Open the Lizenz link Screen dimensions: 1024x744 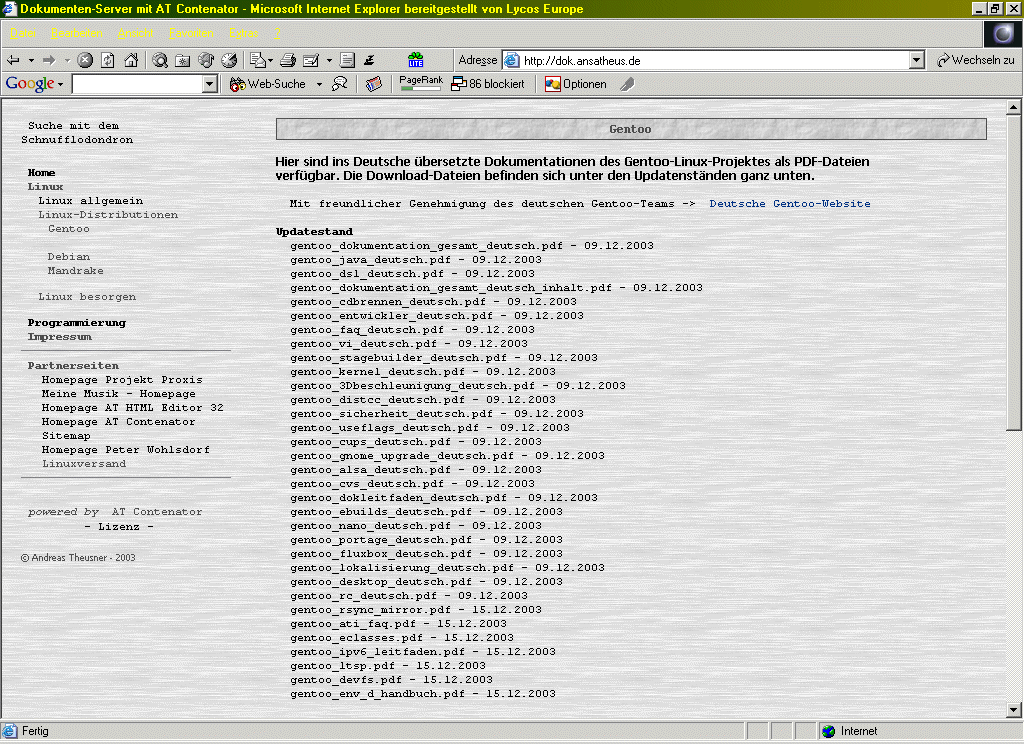[119, 526]
